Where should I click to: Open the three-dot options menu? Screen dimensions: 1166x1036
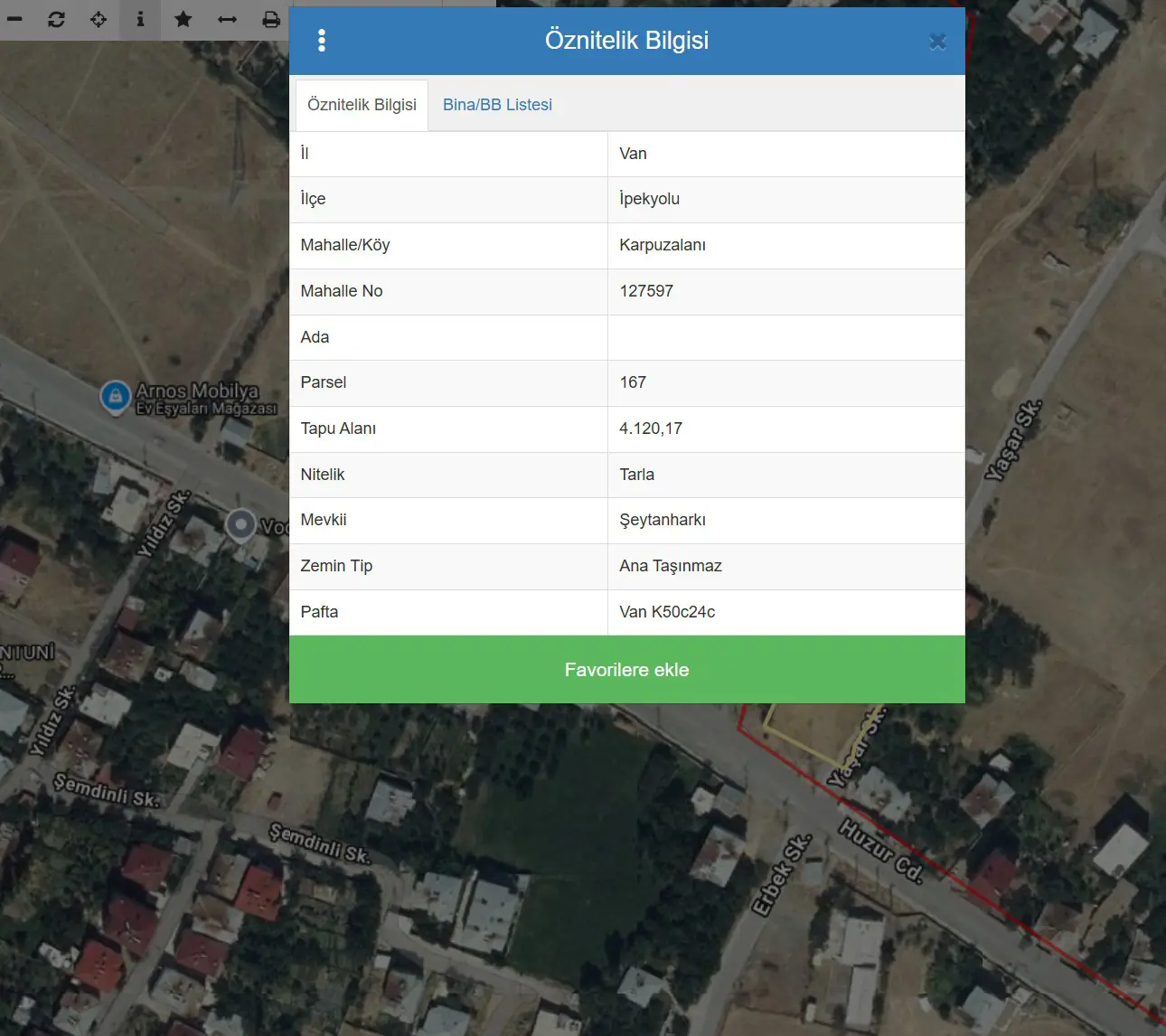pyautogui.click(x=322, y=40)
